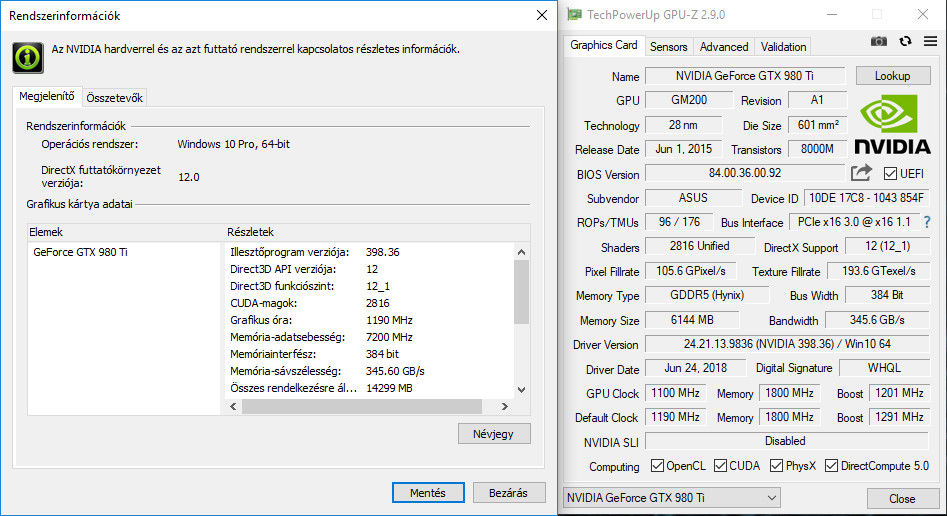Click the Texture Fillrate 193.6 GTexel/s field
The width and height of the screenshot is (947, 516).
click(x=878, y=271)
